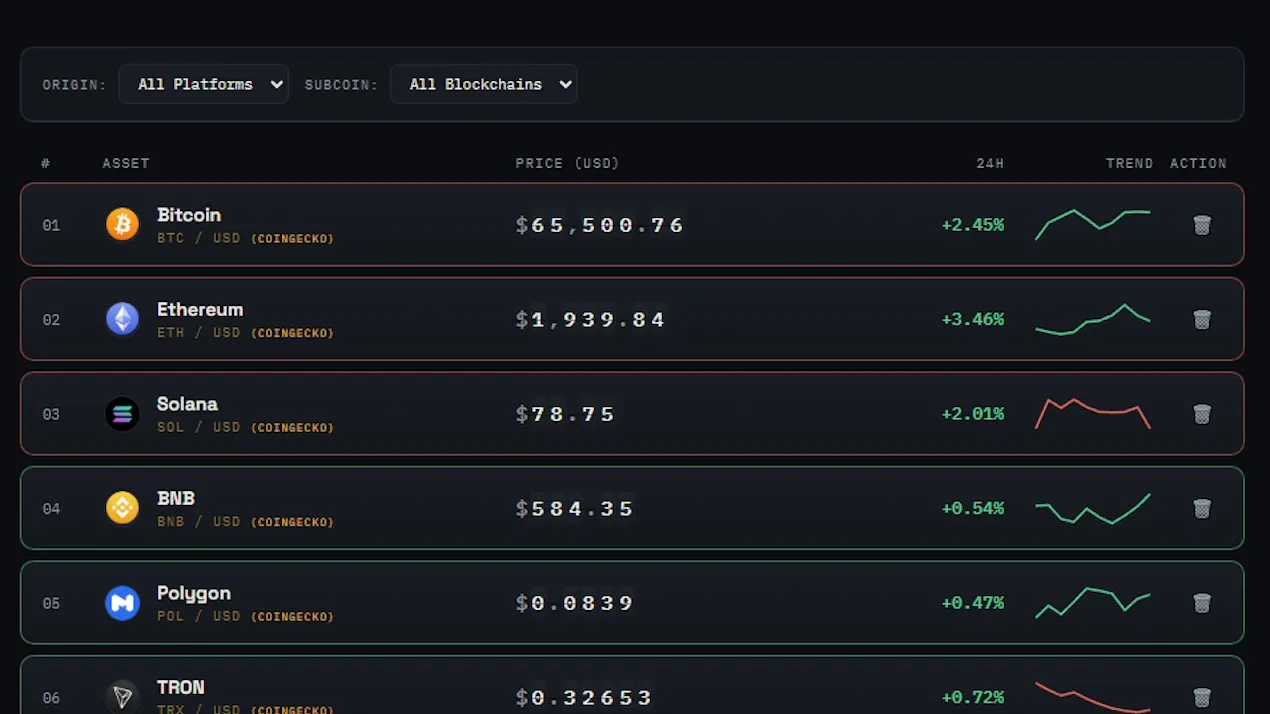The width and height of the screenshot is (1270, 714).
Task: Remove BNB using its trash icon
Action: pos(1202,508)
